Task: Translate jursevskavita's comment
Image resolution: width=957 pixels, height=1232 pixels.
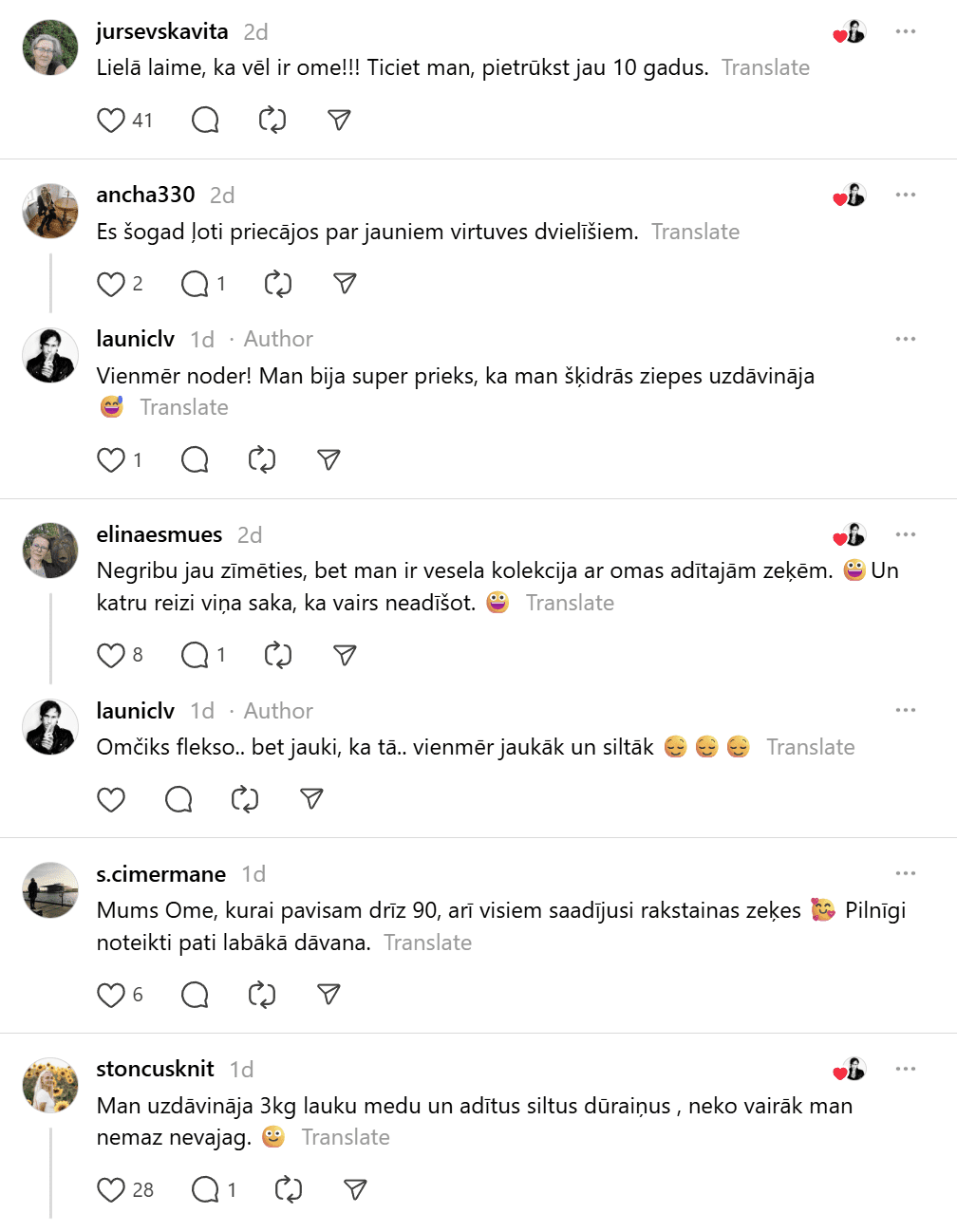Action: click(765, 68)
